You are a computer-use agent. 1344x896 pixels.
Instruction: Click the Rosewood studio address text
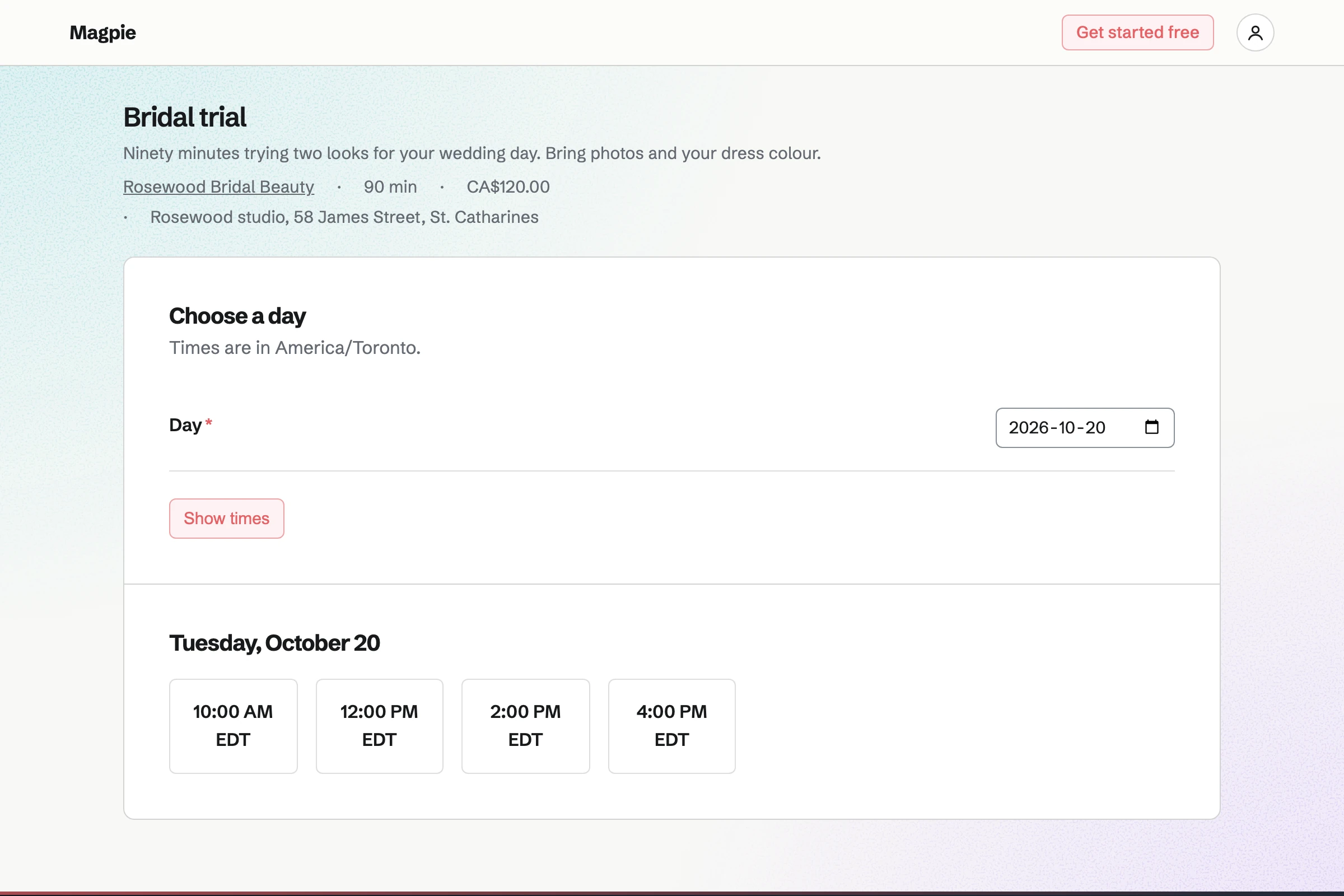pyautogui.click(x=344, y=217)
